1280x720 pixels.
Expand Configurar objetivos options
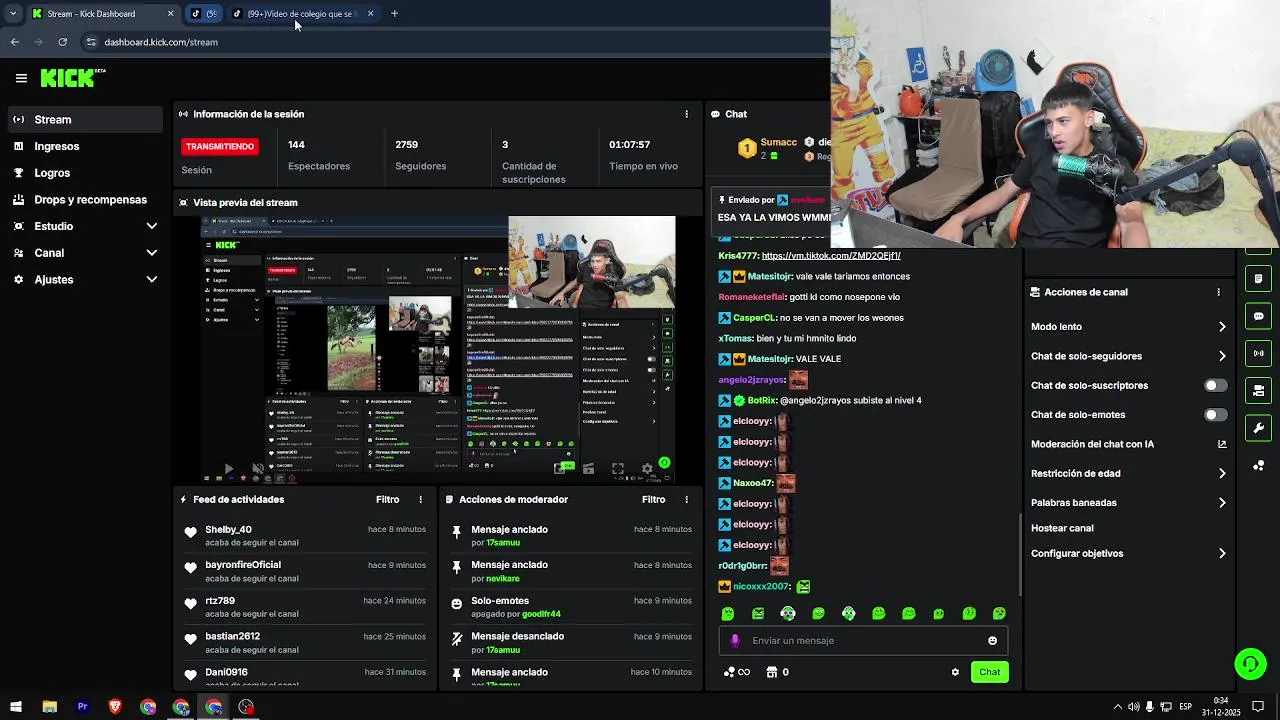point(1222,553)
